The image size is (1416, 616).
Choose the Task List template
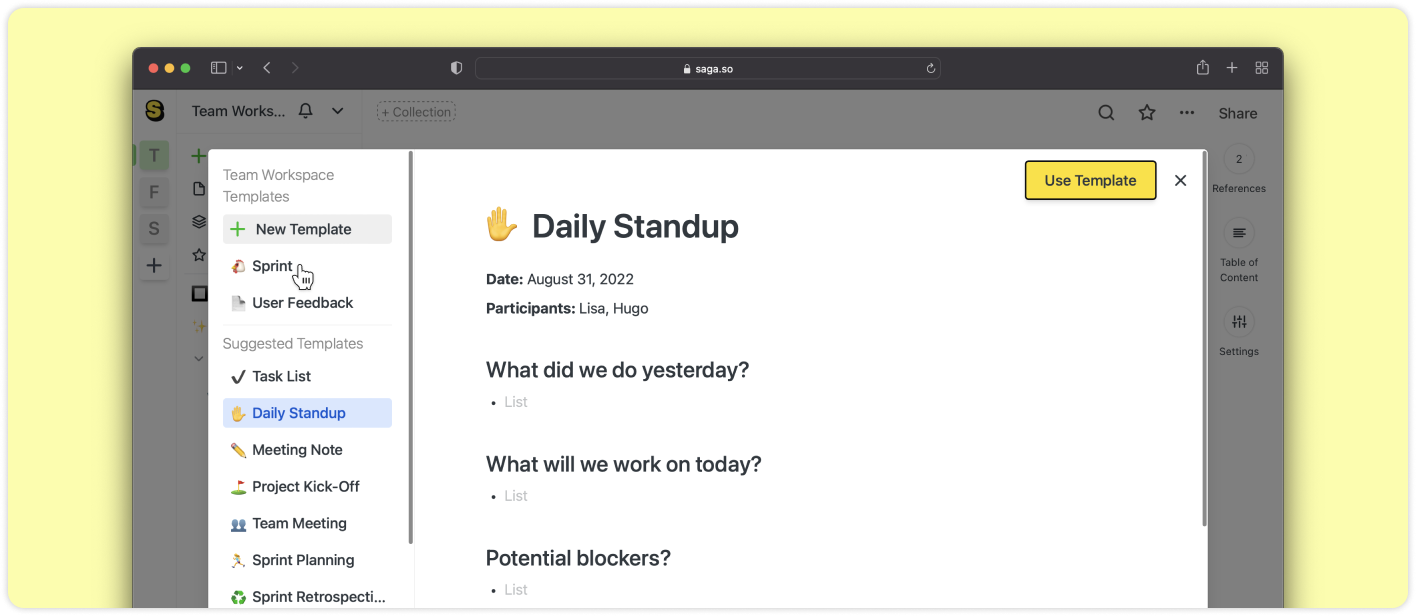tap(281, 377)
